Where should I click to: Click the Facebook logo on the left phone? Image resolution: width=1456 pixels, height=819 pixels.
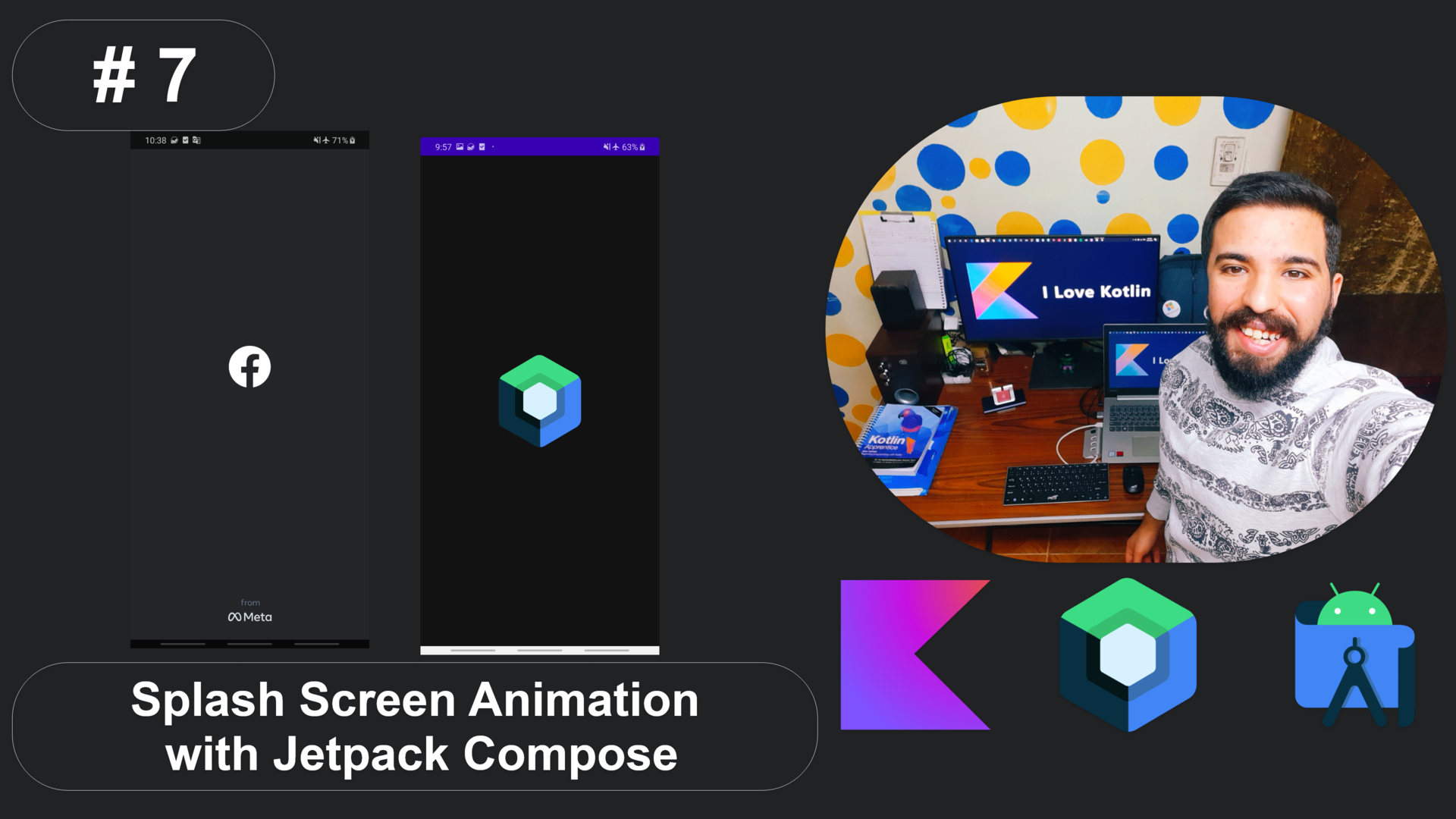[249, 367]
